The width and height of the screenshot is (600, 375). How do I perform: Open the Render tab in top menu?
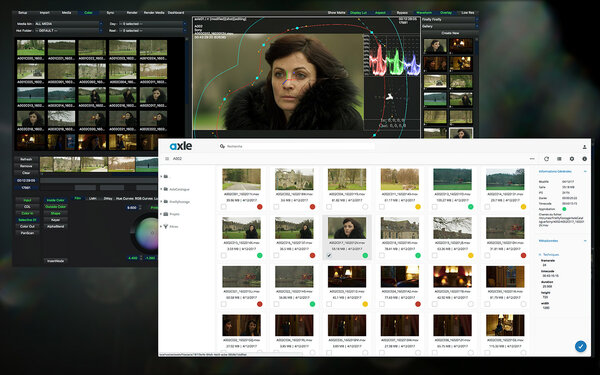(132, 13)
